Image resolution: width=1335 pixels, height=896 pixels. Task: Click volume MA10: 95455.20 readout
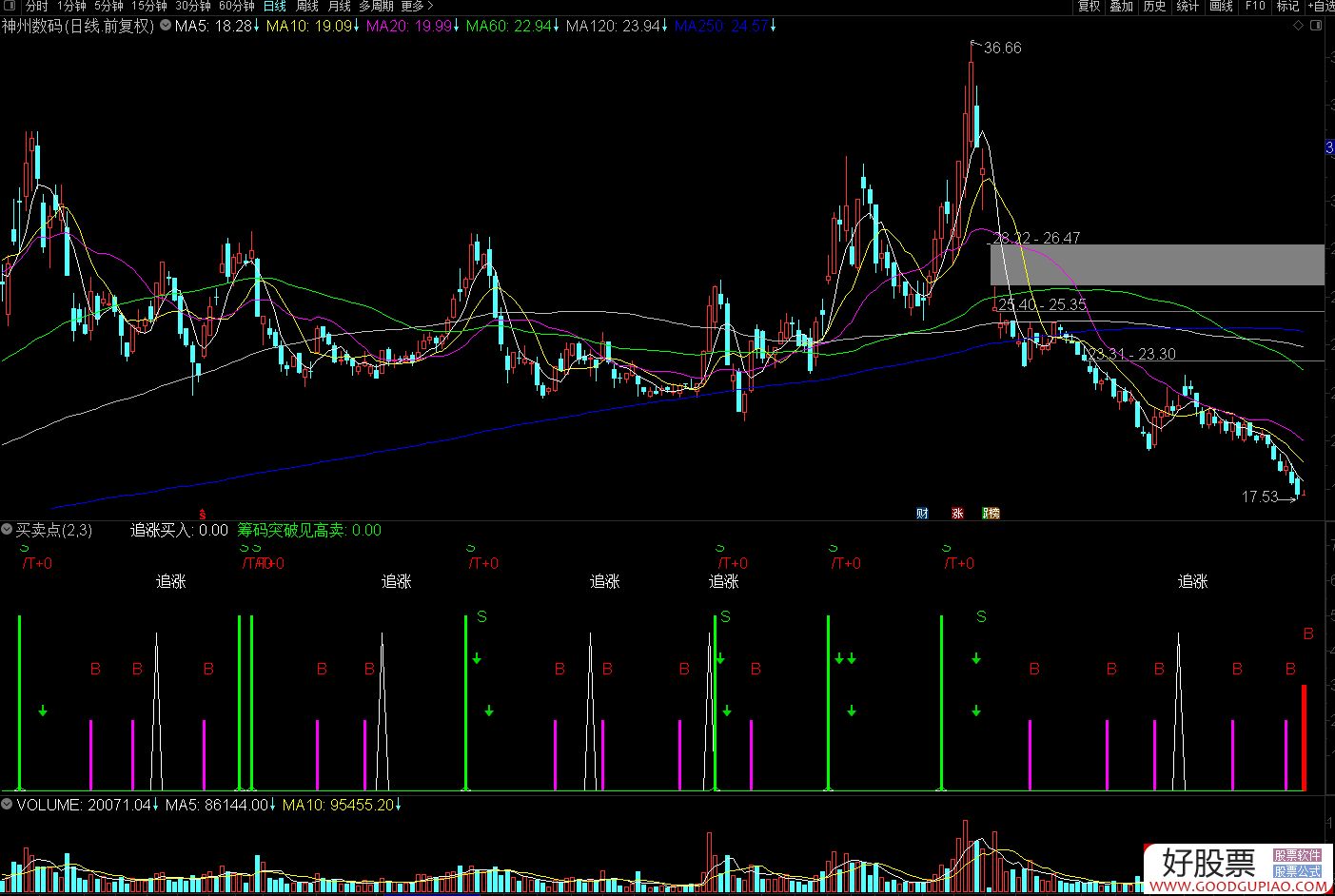[x=339, y=805]
